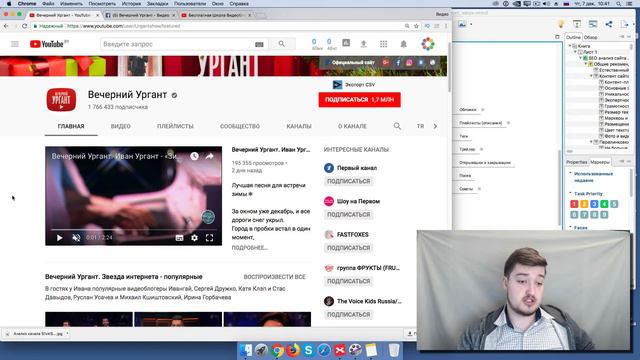Open channel's Facebook link in banner
Screen dimensions: 640x360
[x=398, y=62]
